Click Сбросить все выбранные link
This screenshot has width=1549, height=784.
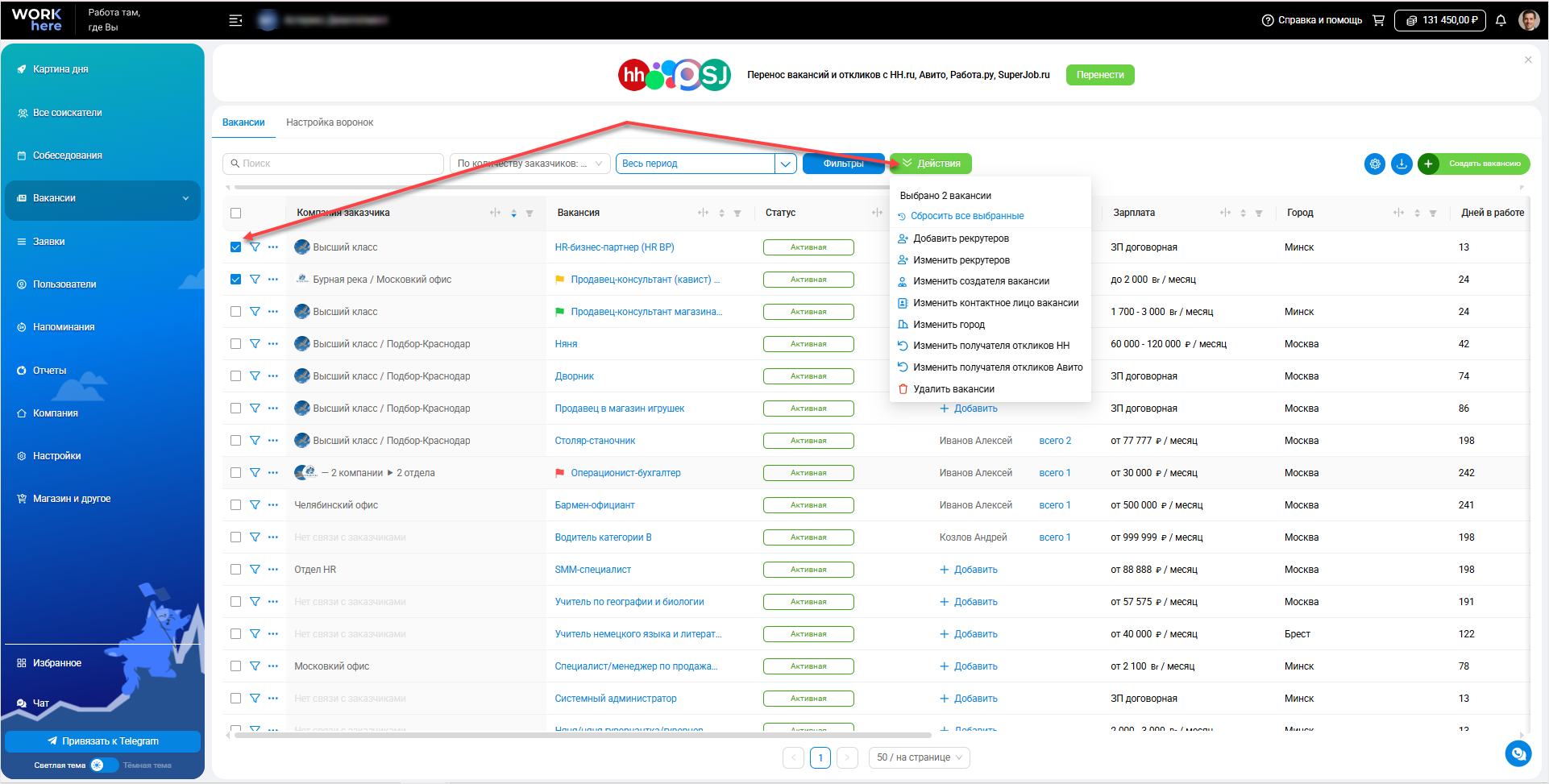coord(967,216)
